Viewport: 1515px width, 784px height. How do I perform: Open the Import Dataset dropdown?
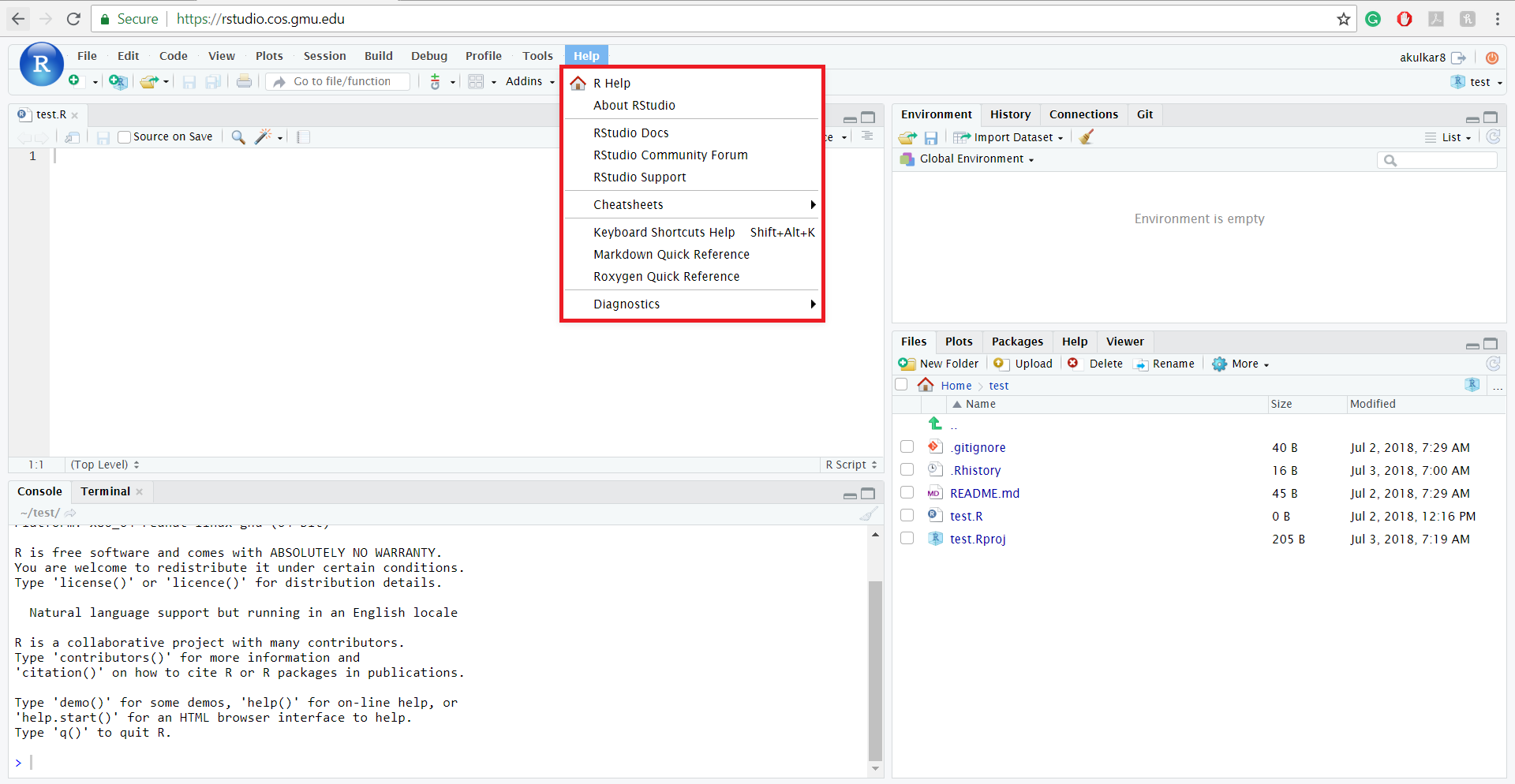click(1008, 137)
